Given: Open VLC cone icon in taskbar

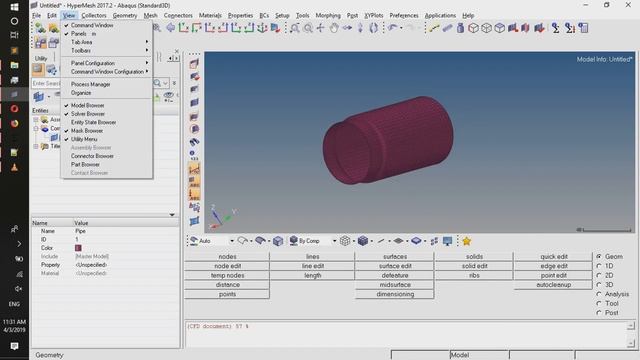Looking at the screenshot, I should click(14, 167).
